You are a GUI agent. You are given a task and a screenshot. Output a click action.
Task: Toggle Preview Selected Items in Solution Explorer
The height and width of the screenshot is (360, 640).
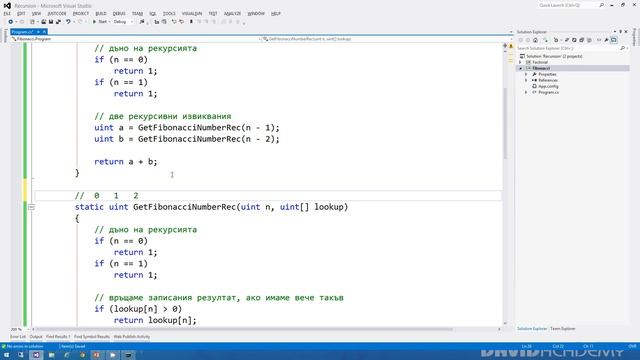click(x=614, y=40)
